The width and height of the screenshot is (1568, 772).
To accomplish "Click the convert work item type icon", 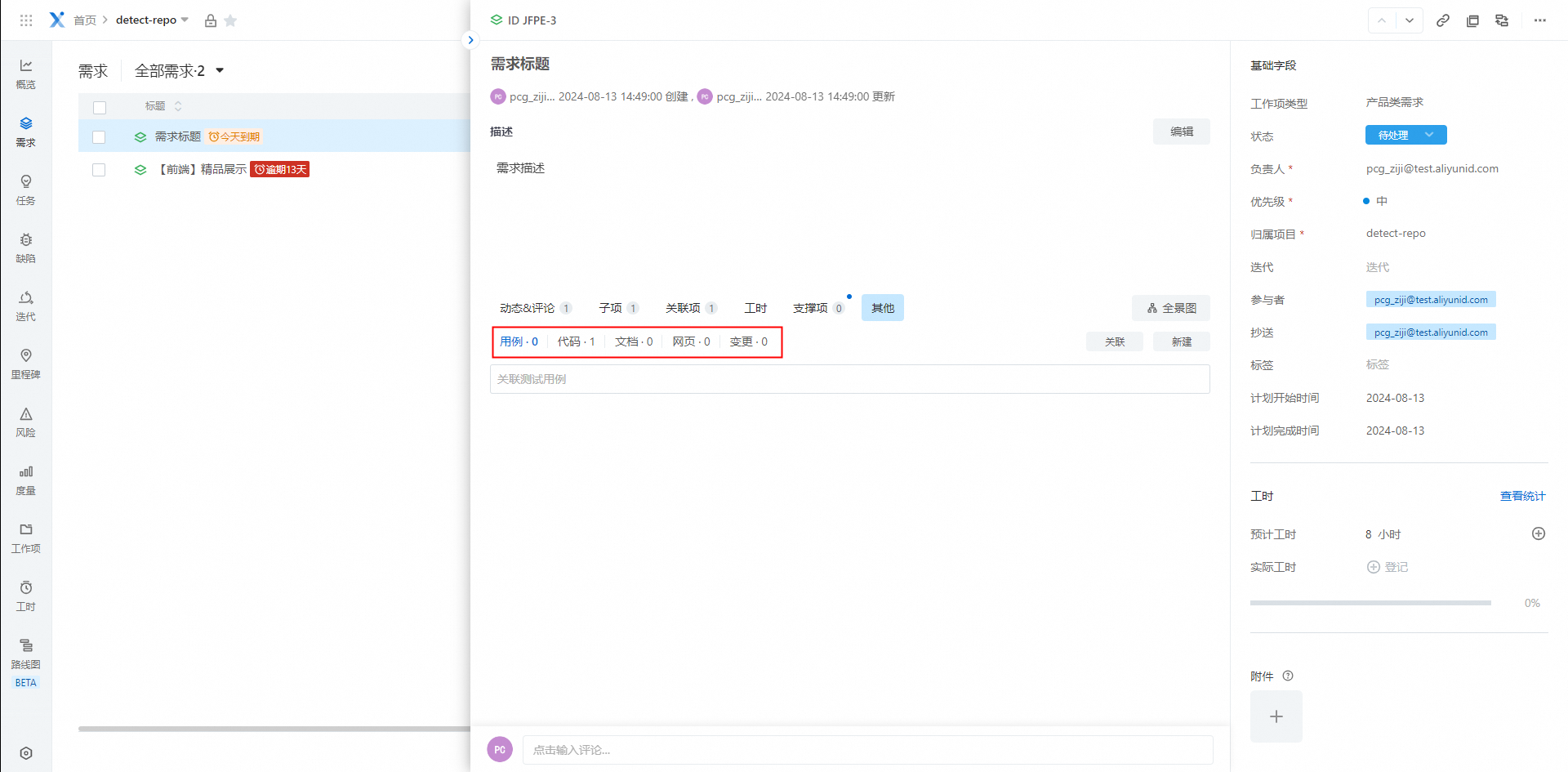I will click(x=1502, y=20).
